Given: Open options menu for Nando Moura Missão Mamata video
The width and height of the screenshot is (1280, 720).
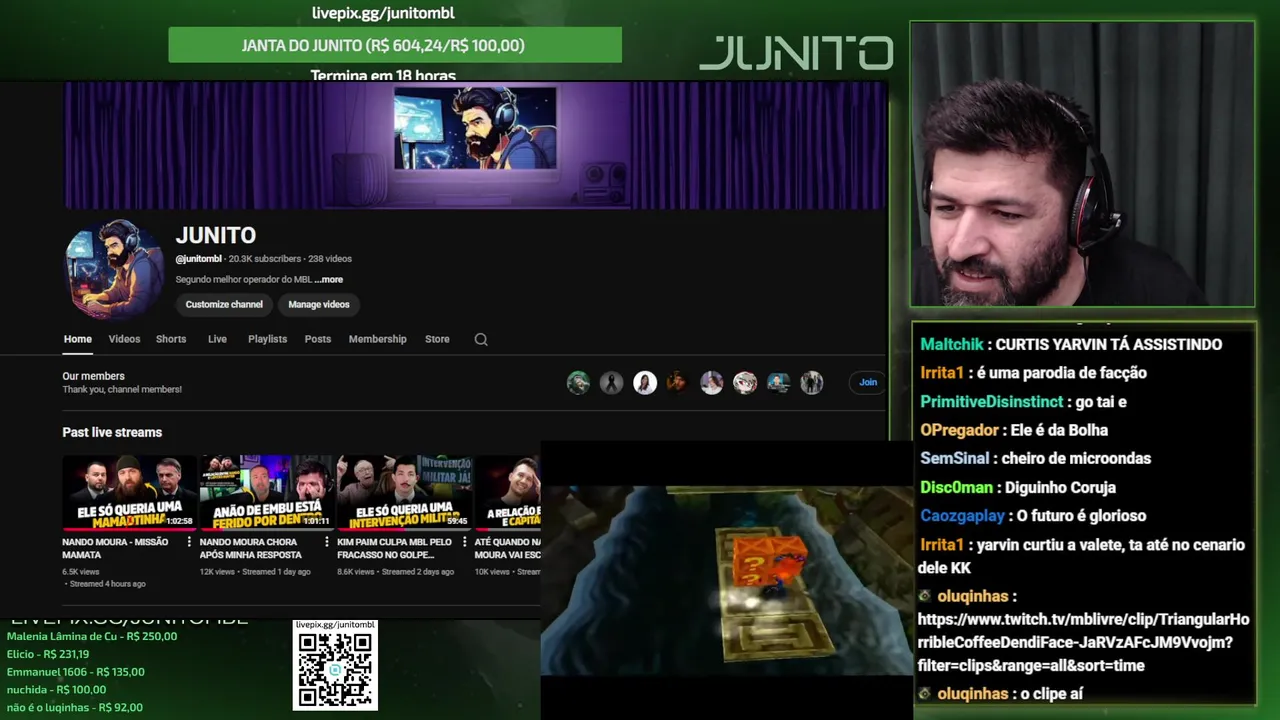Looking at the screenshot, I should tap(189, 542).
